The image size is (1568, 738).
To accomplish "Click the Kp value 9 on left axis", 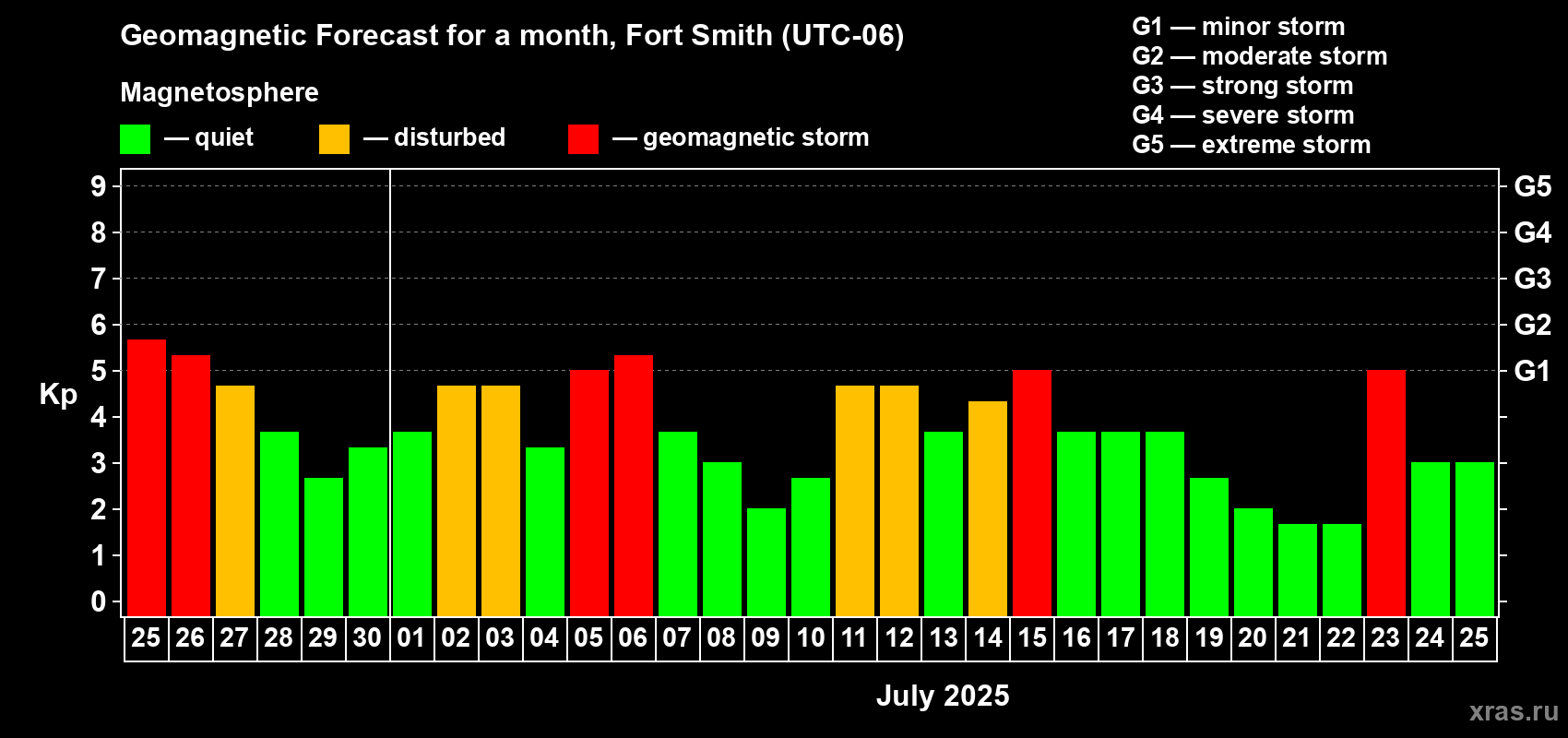I will pyautogui.click(x=99, y=186).
